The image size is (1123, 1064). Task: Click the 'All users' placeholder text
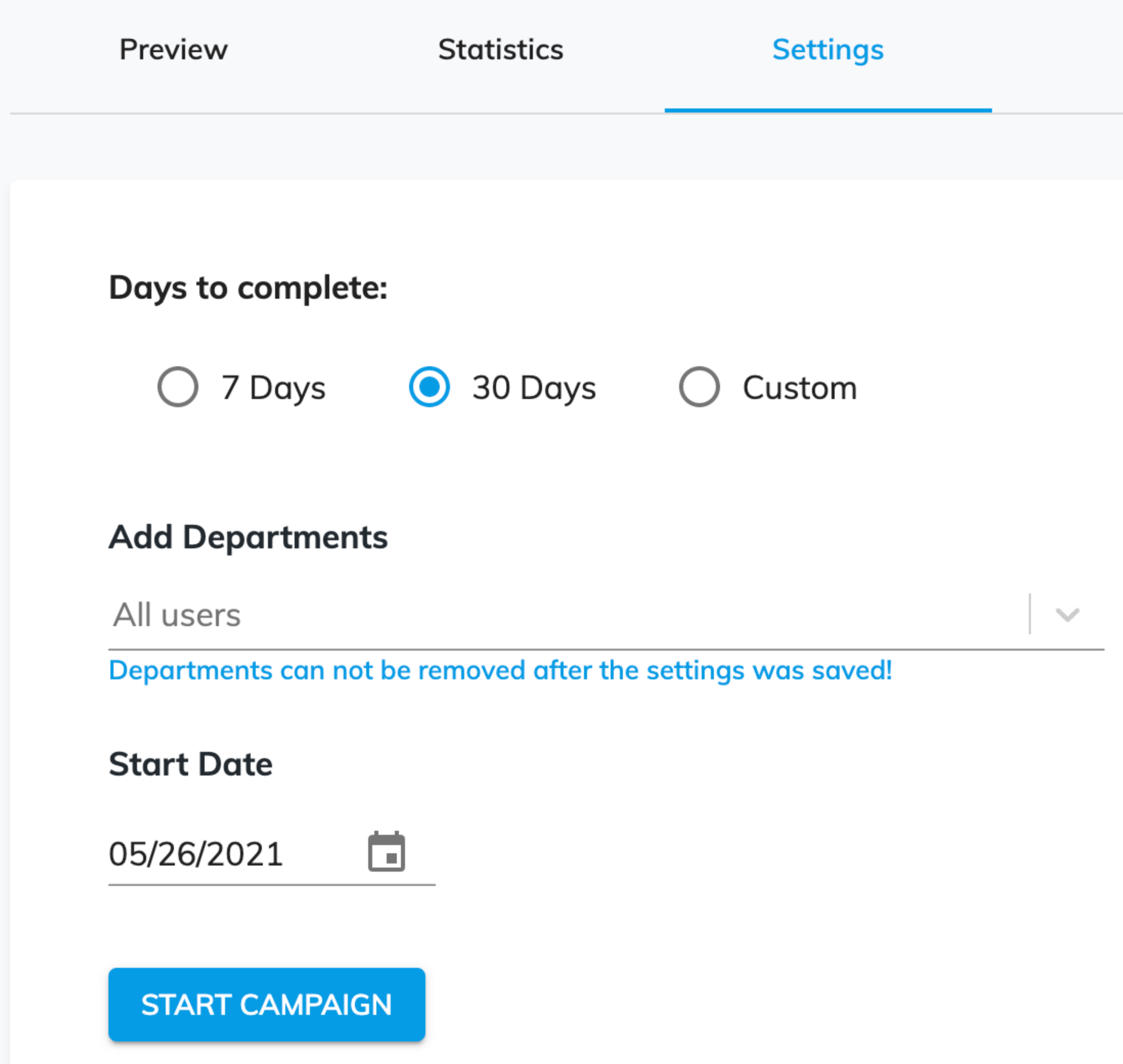177,615
